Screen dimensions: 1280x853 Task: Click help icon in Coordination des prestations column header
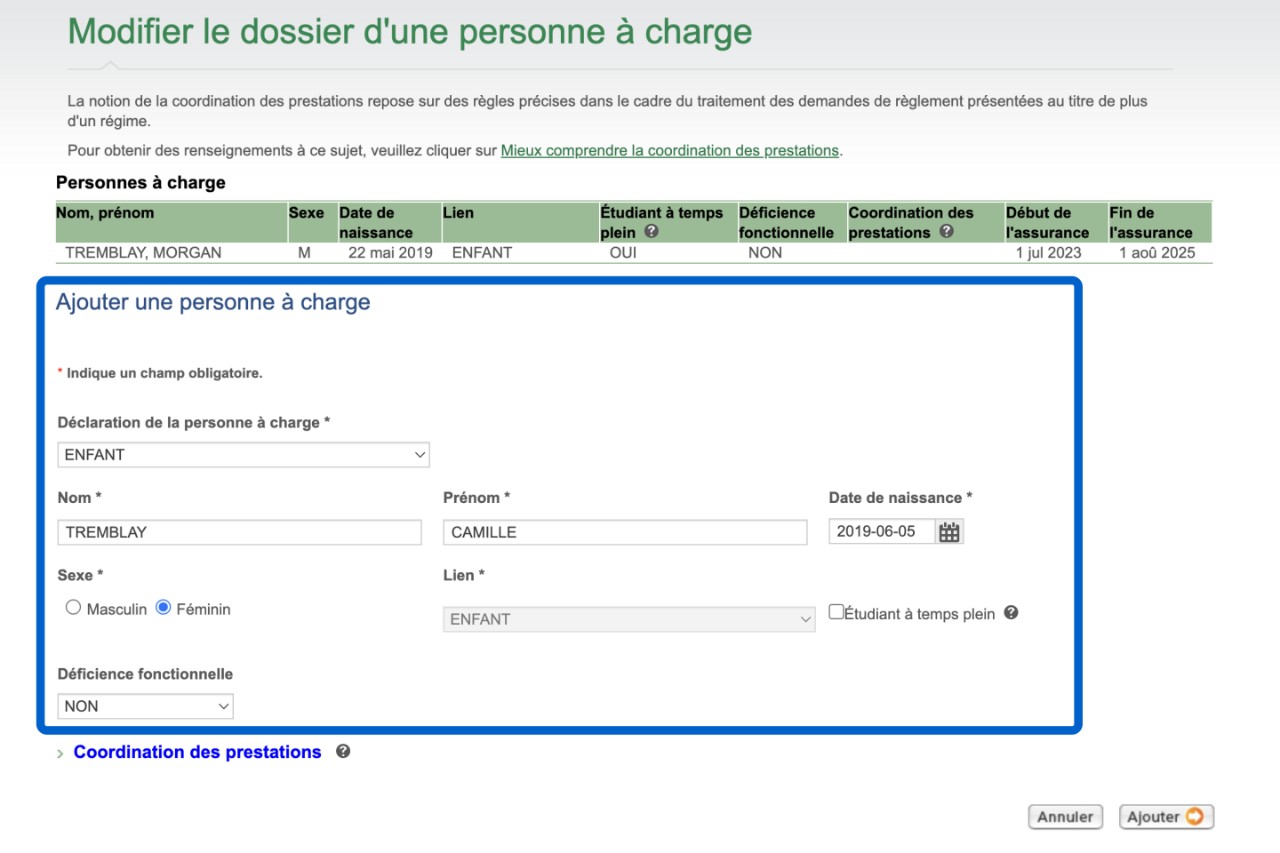coord(947,232)
